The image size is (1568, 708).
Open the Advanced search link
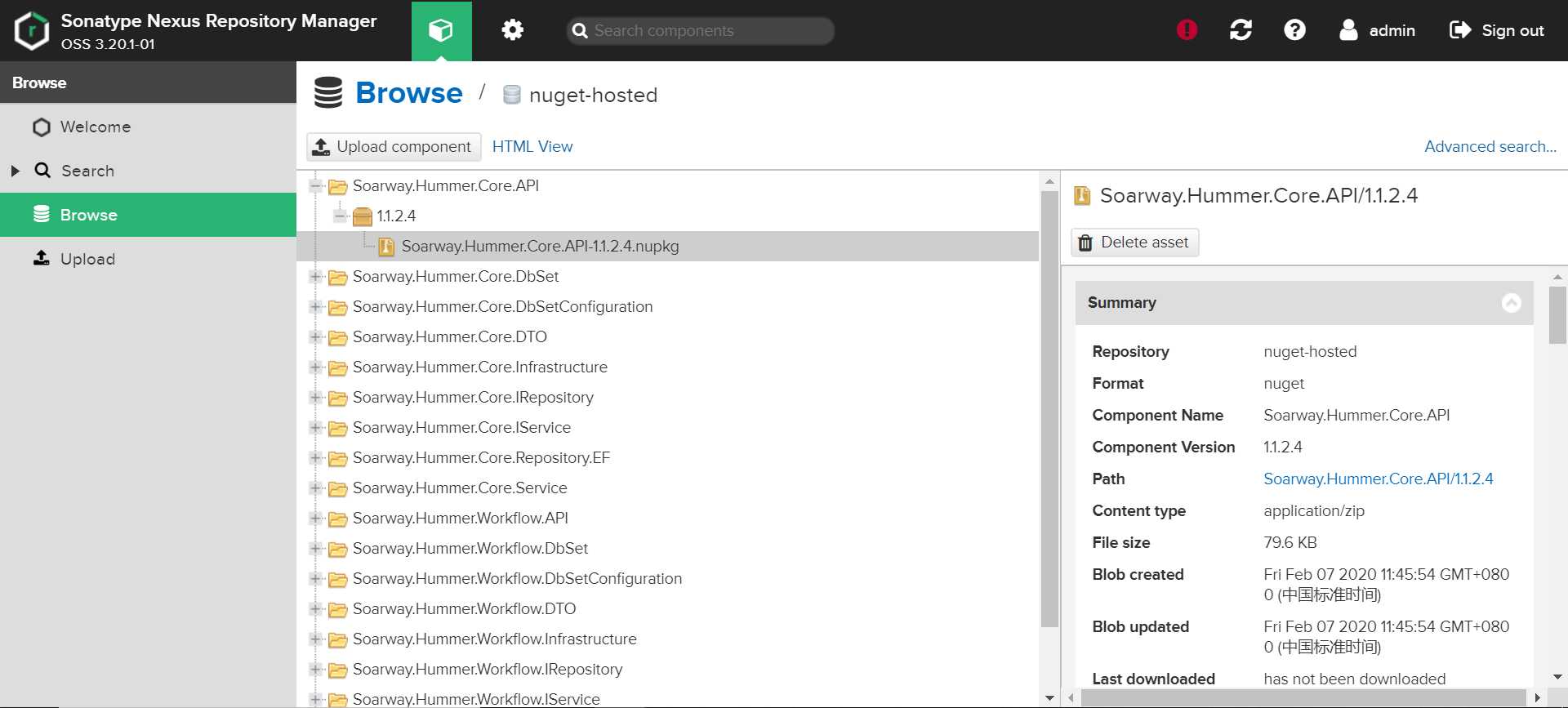pos(1490,147)
